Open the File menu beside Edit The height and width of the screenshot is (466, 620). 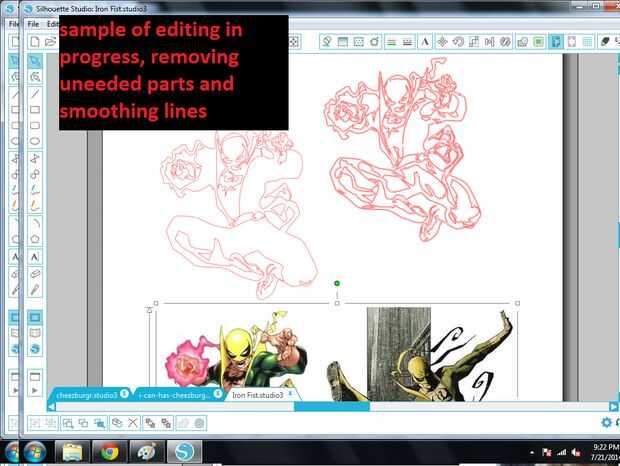[x=33, y=24]
